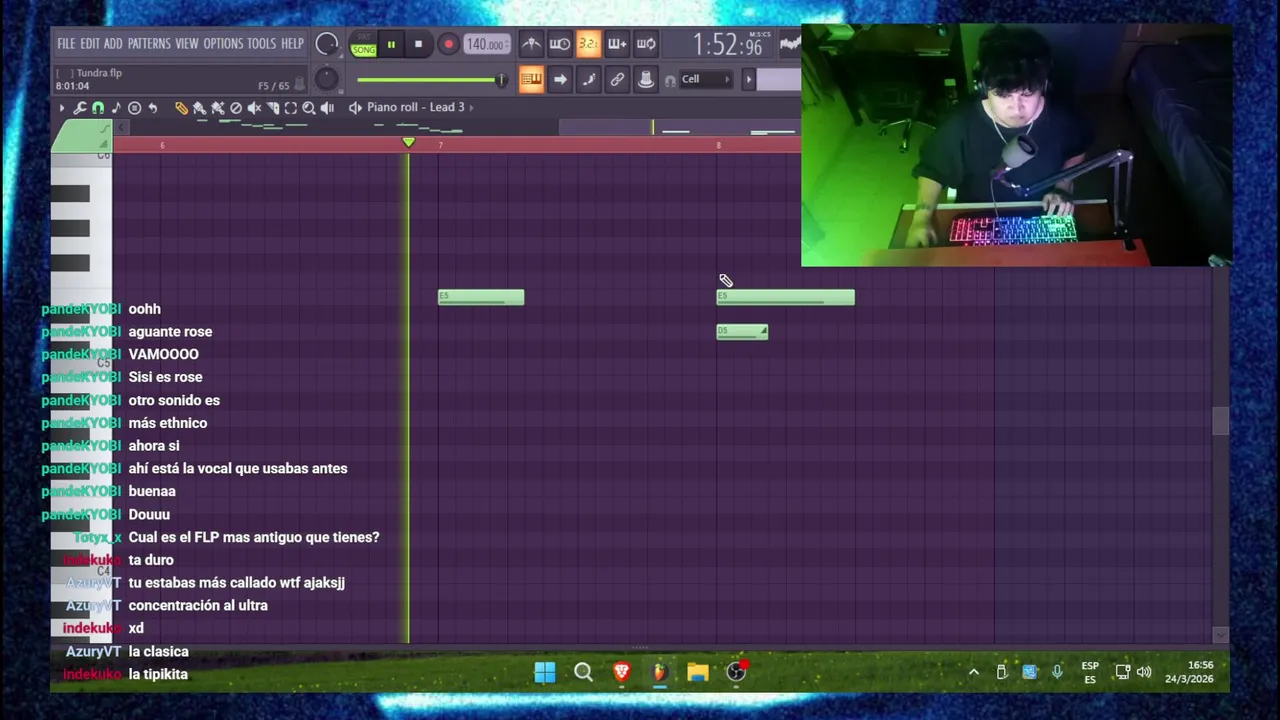Open the HELP menu
Image resolution: width=1280 pixels, height=720 pixels.
292,44
